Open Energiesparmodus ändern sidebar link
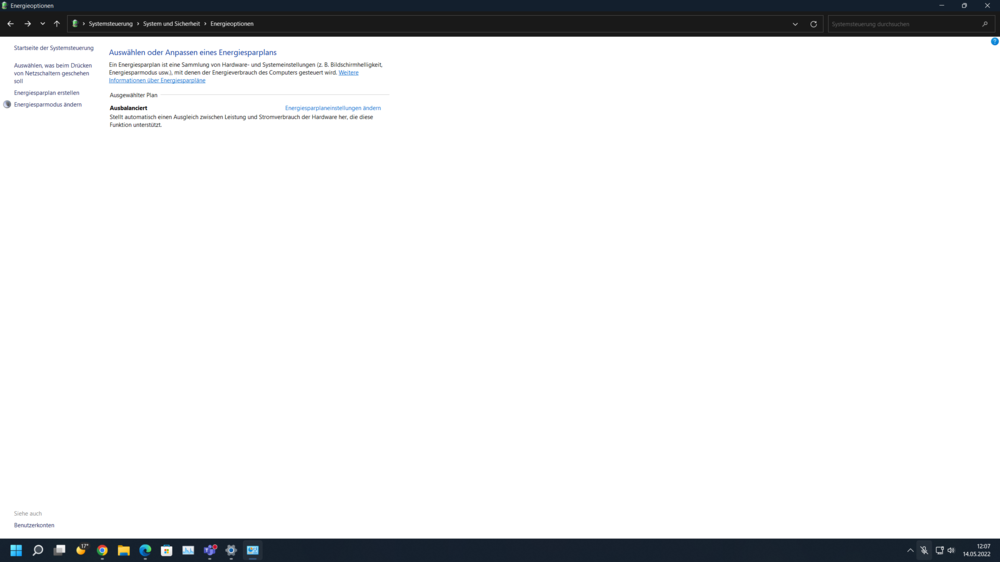The width and height of the screenshot is (1000, 562). click(x=48, y=105)
